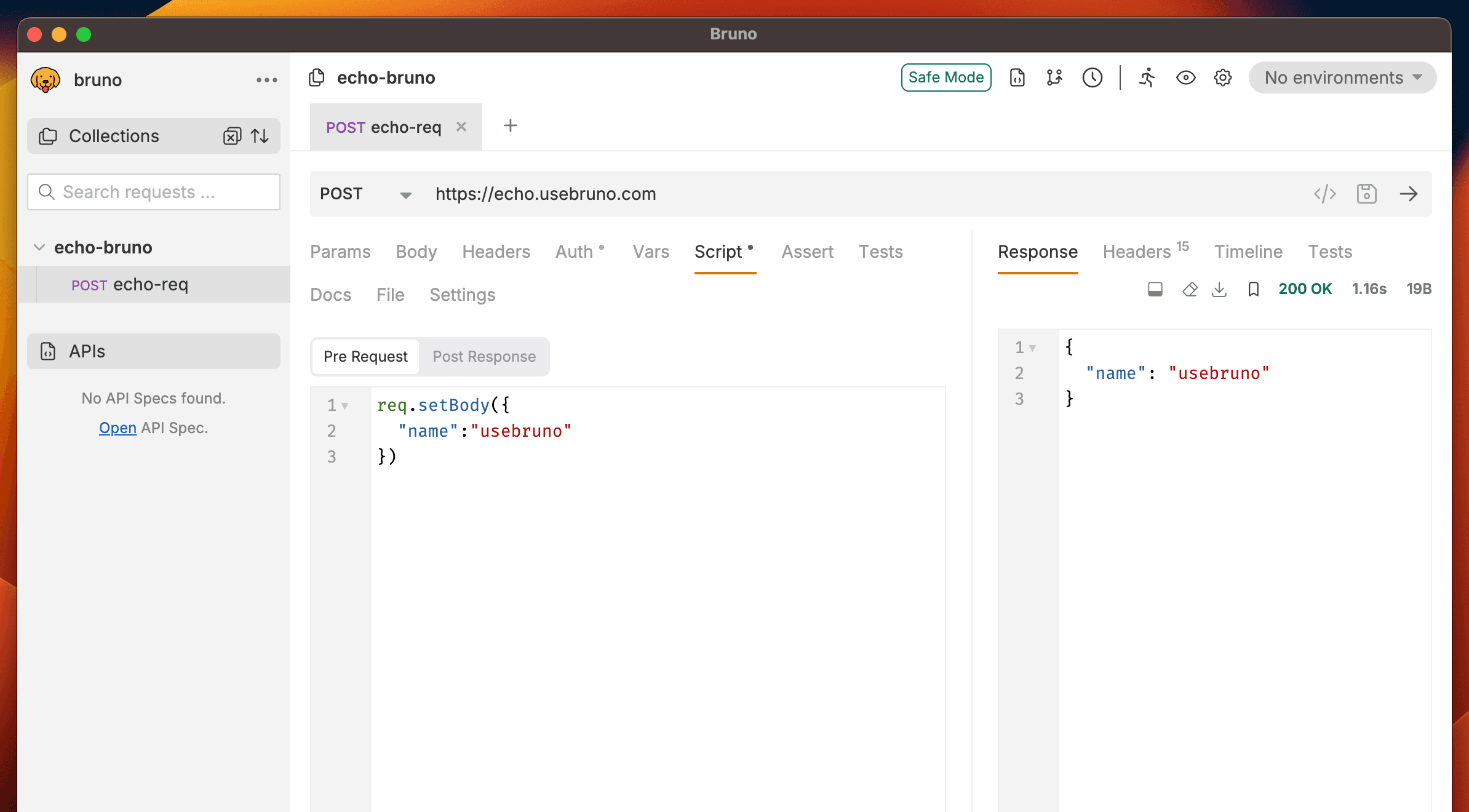Click the clear response eraser icon
This screenshot has height=812, width=1469.
pos(1190,289)
